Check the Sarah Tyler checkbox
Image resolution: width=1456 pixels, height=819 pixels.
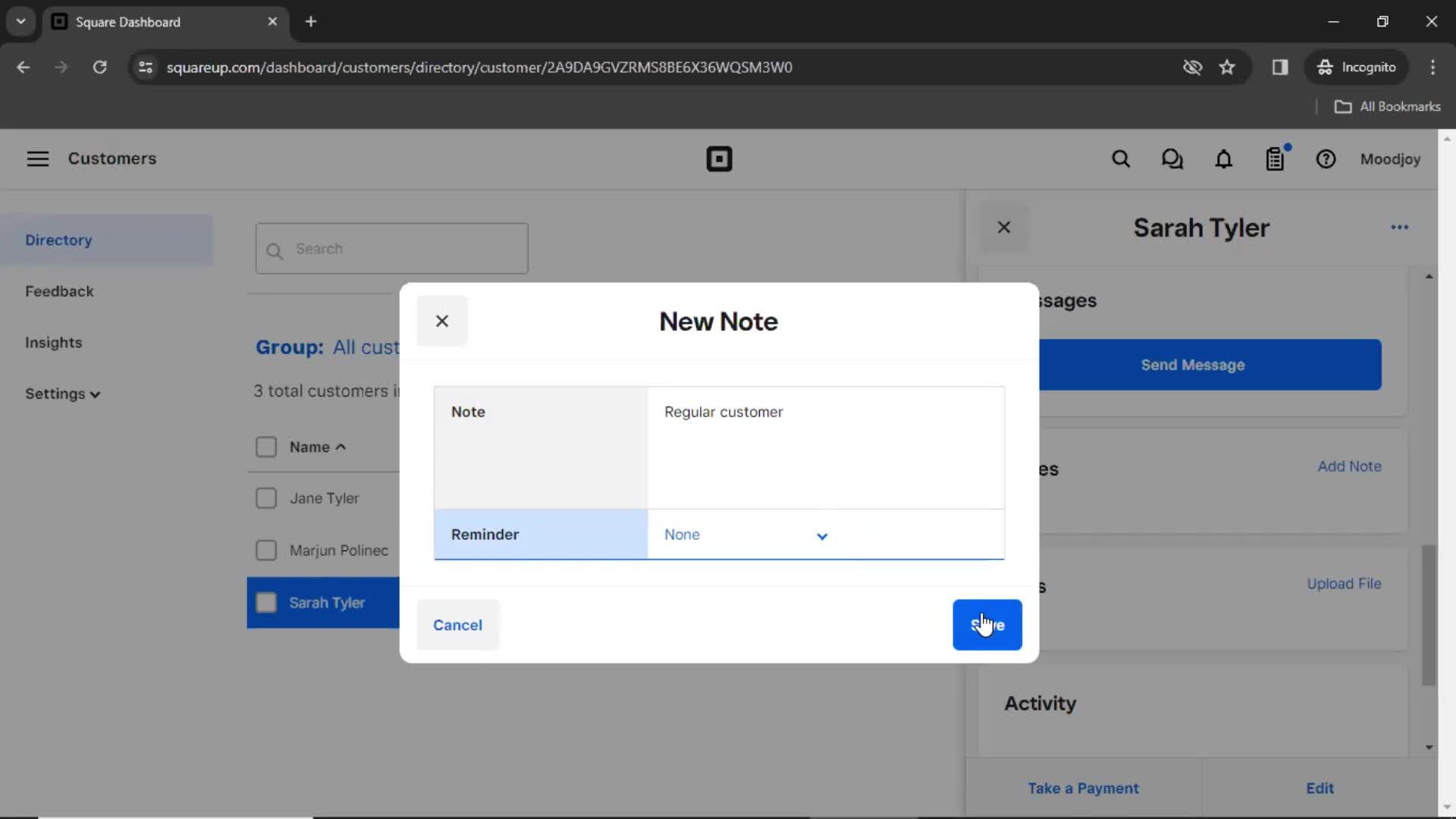point(266,603)
